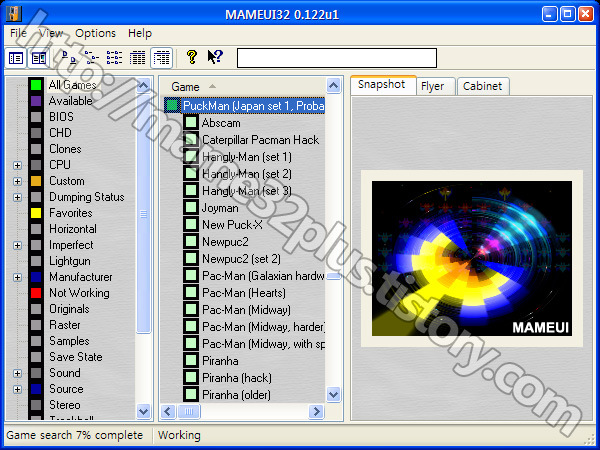Expand the Sound folder node
600x450 pixels.
click(17, 373)
